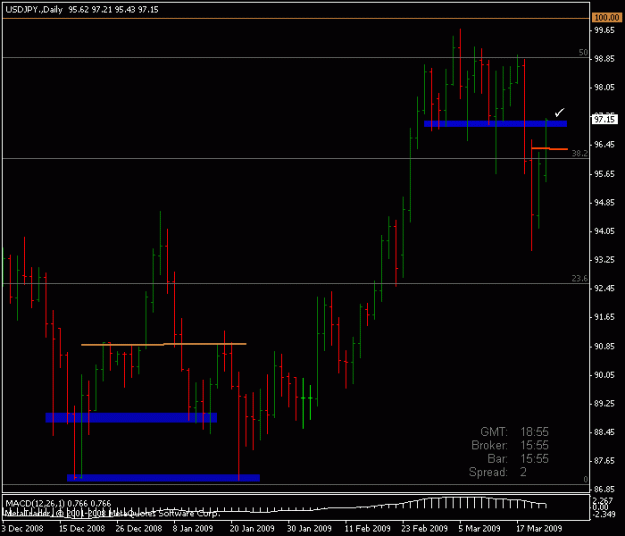Click the Fibonacci 38.2 level label
This screenshot has width=625, height=536.
(x=580, y=153)
